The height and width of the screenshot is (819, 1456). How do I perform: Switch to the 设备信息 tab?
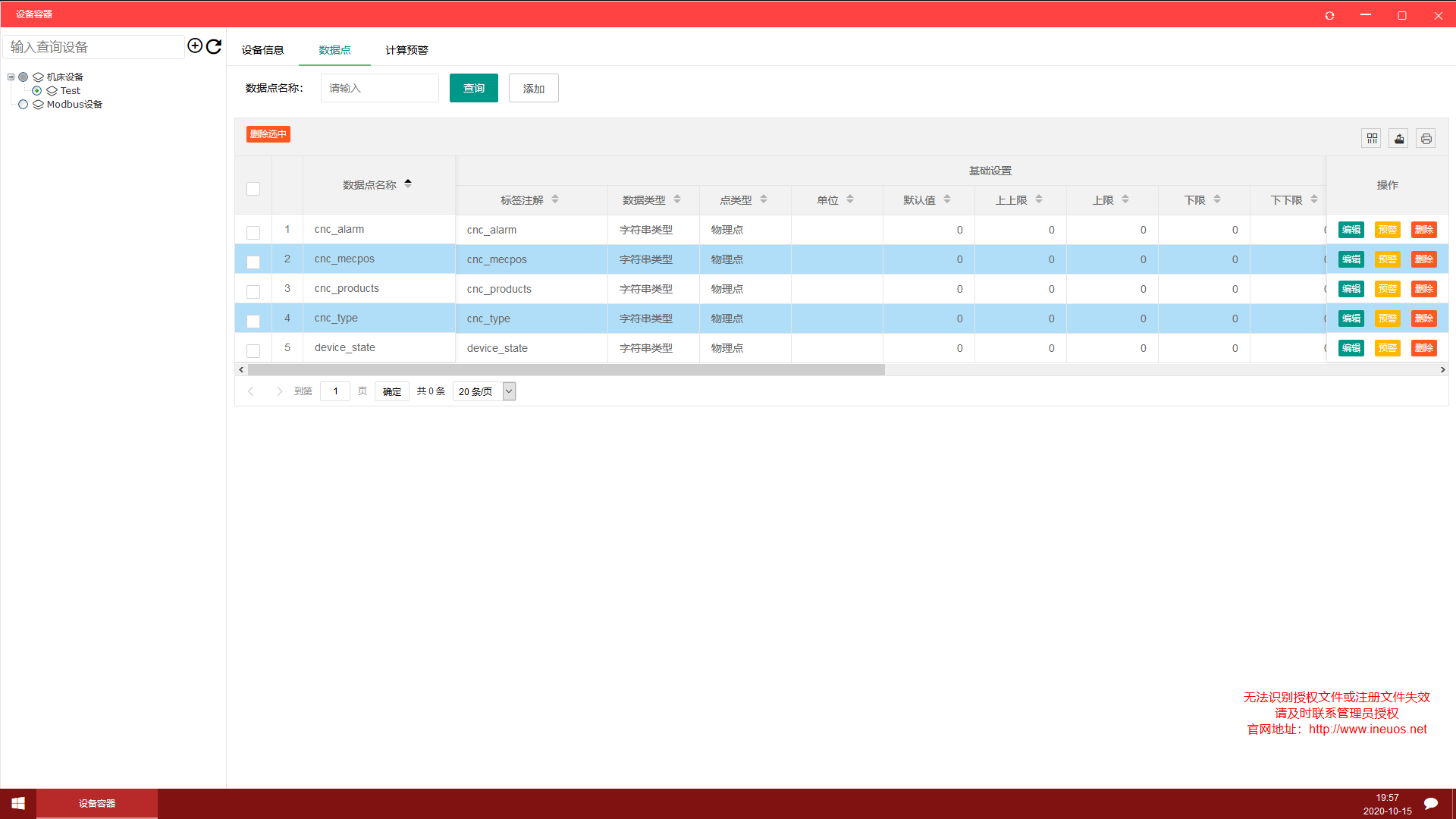click(x=262, y=50)
